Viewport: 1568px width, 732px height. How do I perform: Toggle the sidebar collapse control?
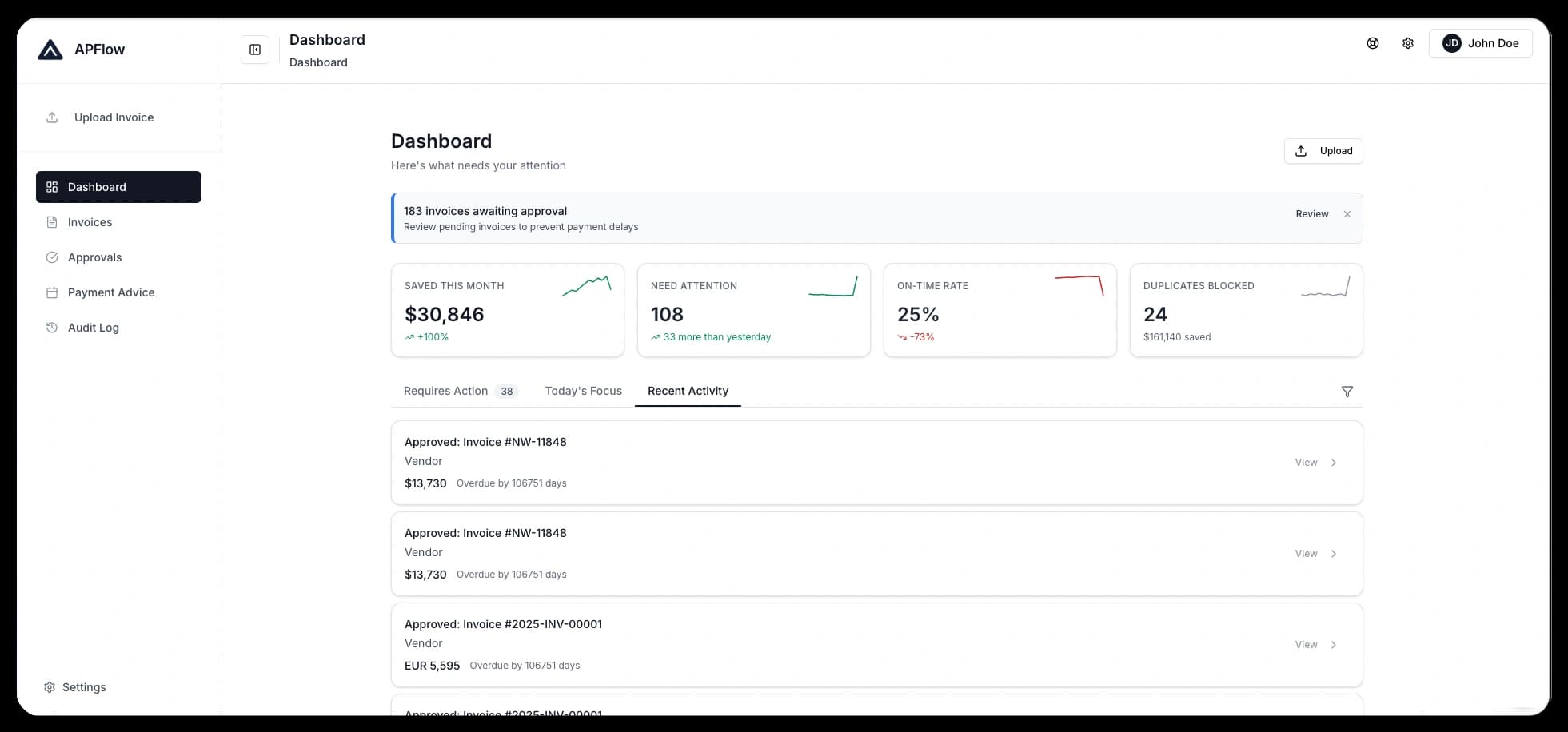pyautogui.click(x=254, y=49)
